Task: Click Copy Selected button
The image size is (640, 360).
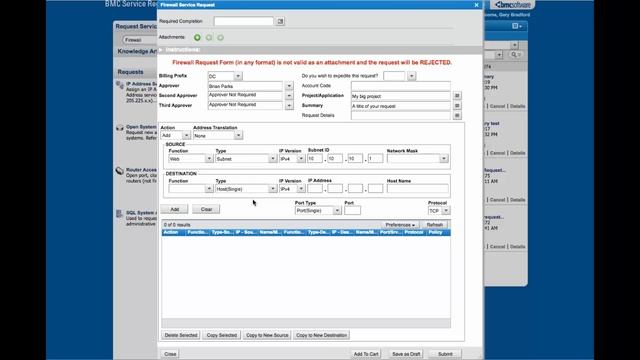Action: [222, 335]
